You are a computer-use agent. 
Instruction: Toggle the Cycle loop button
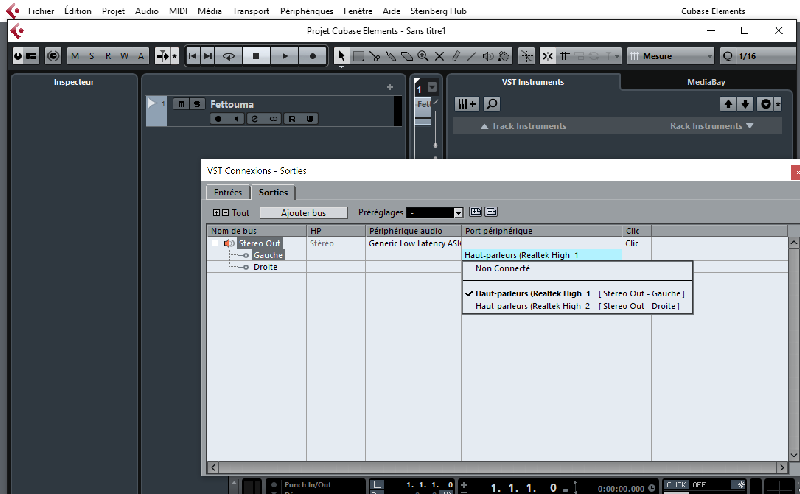[229, 56]
